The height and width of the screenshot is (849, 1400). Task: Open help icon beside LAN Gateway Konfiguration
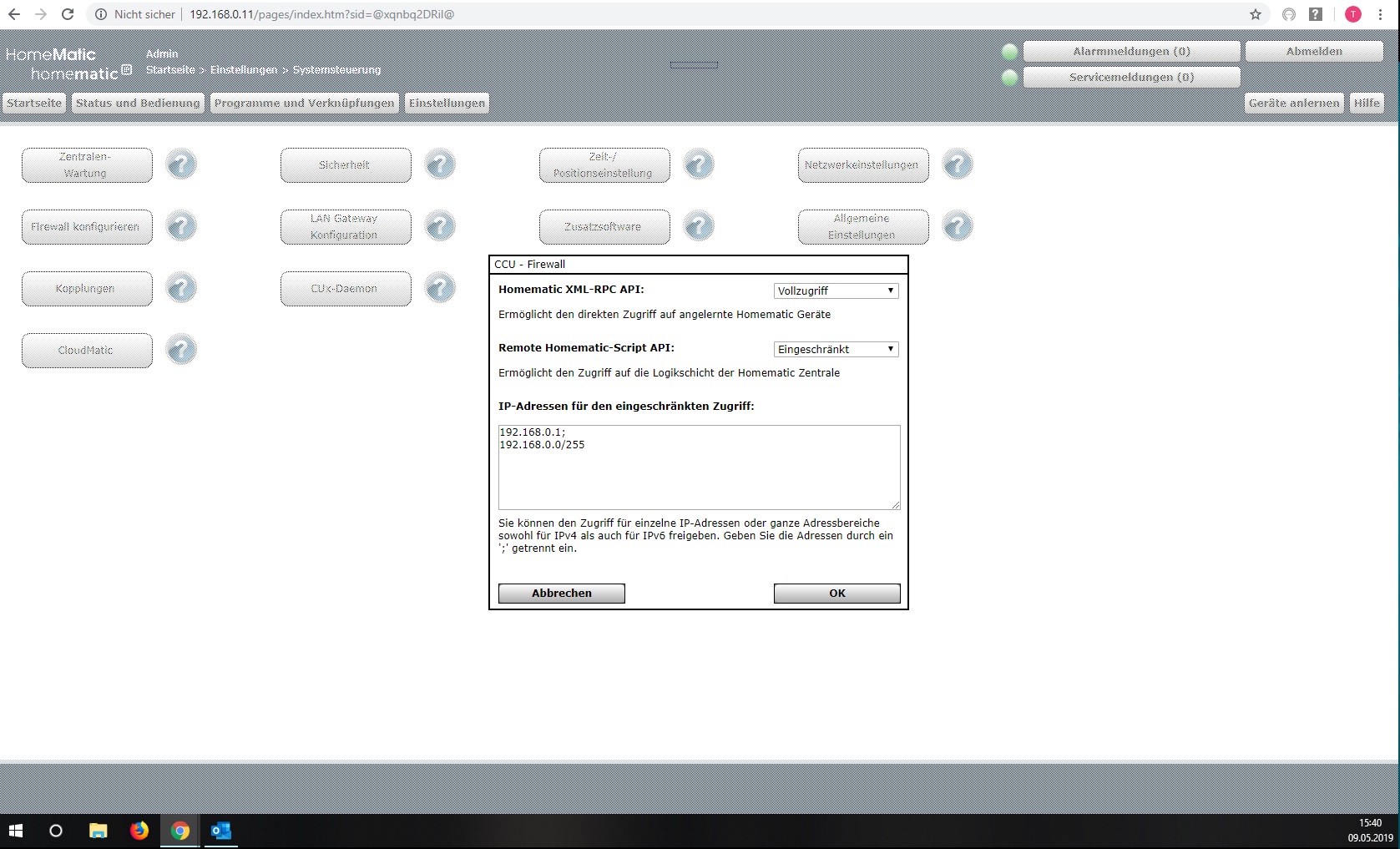click(x=440, y=226)
